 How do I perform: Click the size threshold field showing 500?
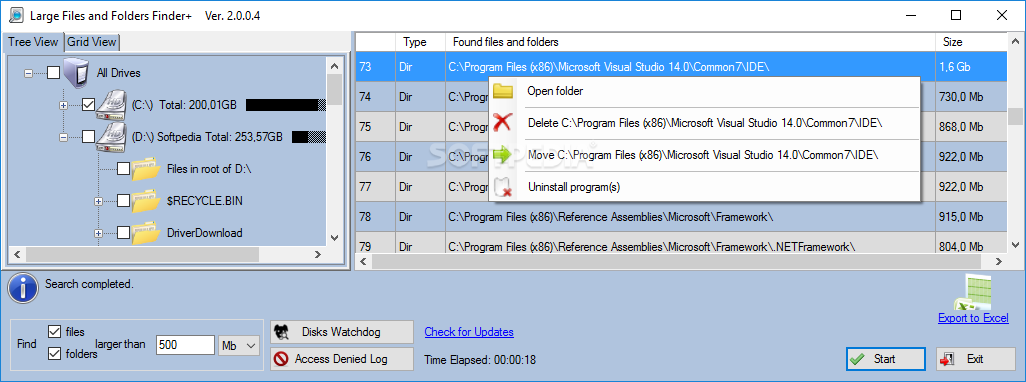coord(186,345)
